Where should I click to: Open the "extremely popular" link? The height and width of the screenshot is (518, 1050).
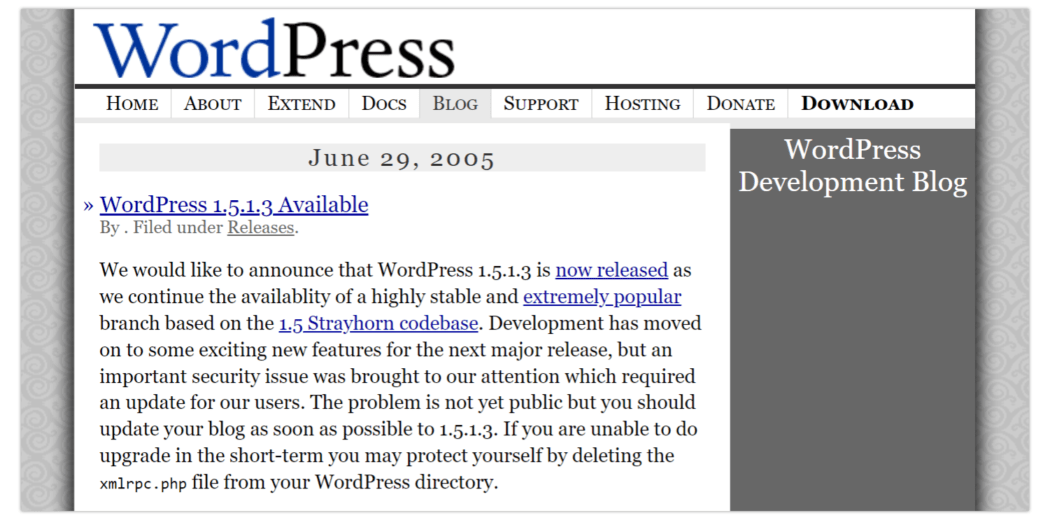[602, 297]
